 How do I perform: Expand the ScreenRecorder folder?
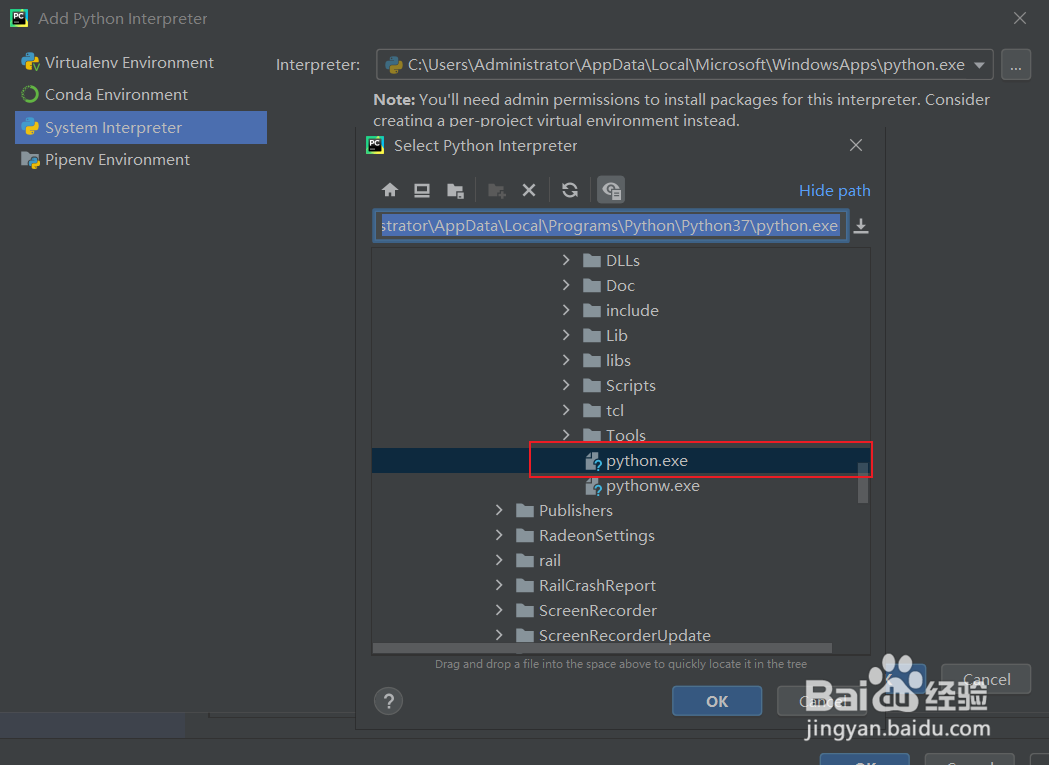pyautogui.click(x=499, y=610)
